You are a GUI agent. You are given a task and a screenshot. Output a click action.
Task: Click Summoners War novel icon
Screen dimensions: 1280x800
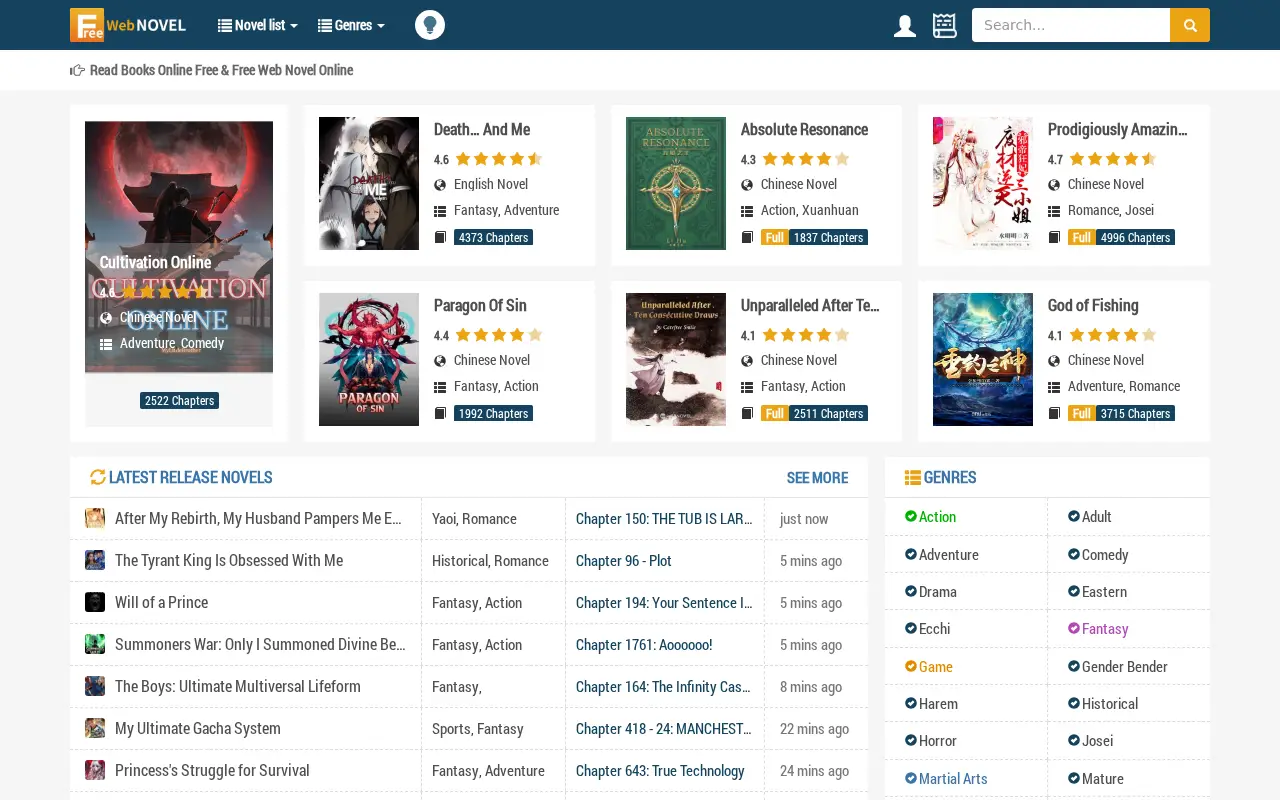(x=95, y=644)
